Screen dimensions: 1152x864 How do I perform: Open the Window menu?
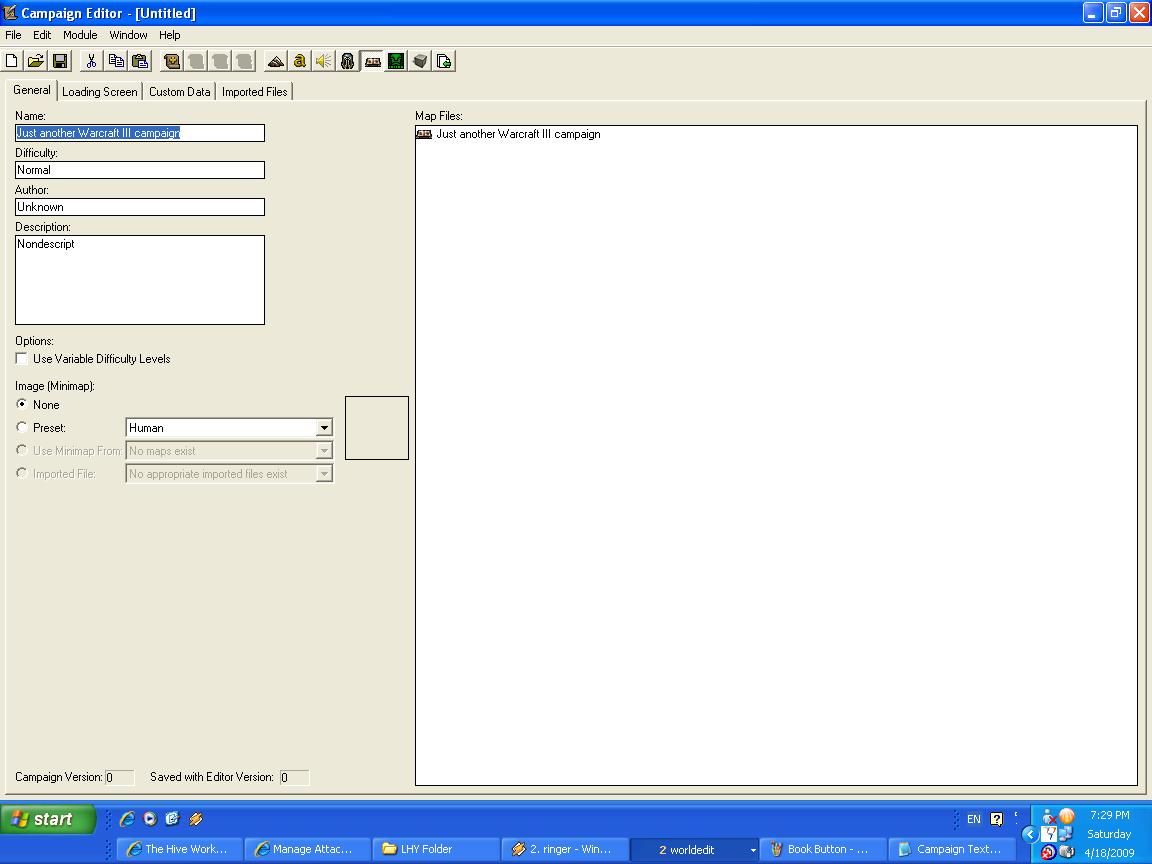[129, 35]
